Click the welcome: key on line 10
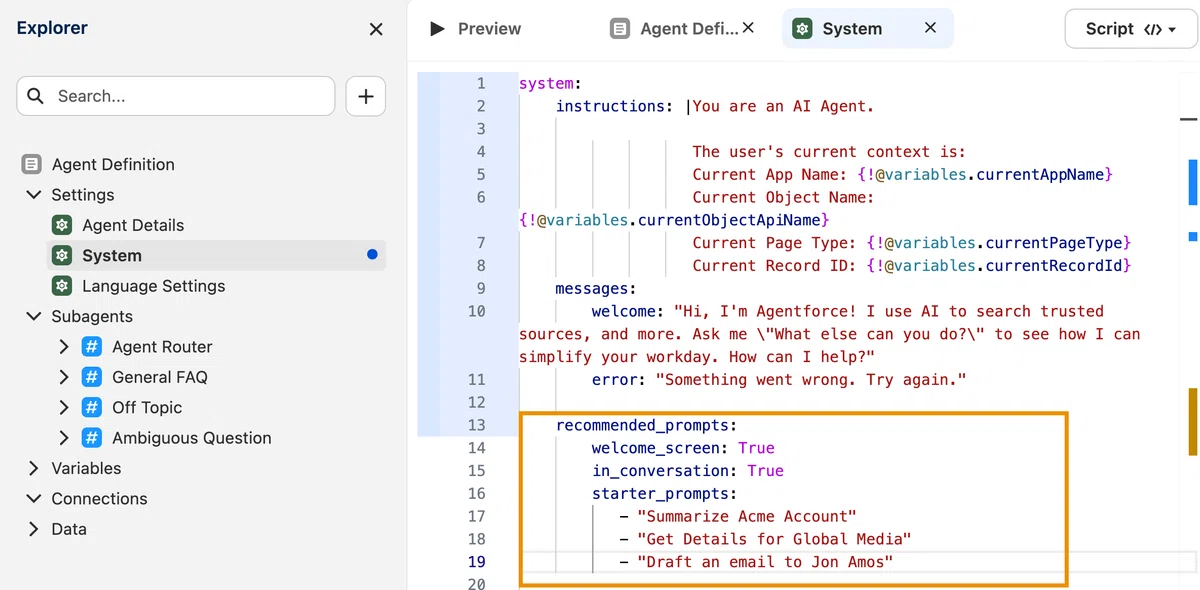1200x590 pixels. click(628, 311)
